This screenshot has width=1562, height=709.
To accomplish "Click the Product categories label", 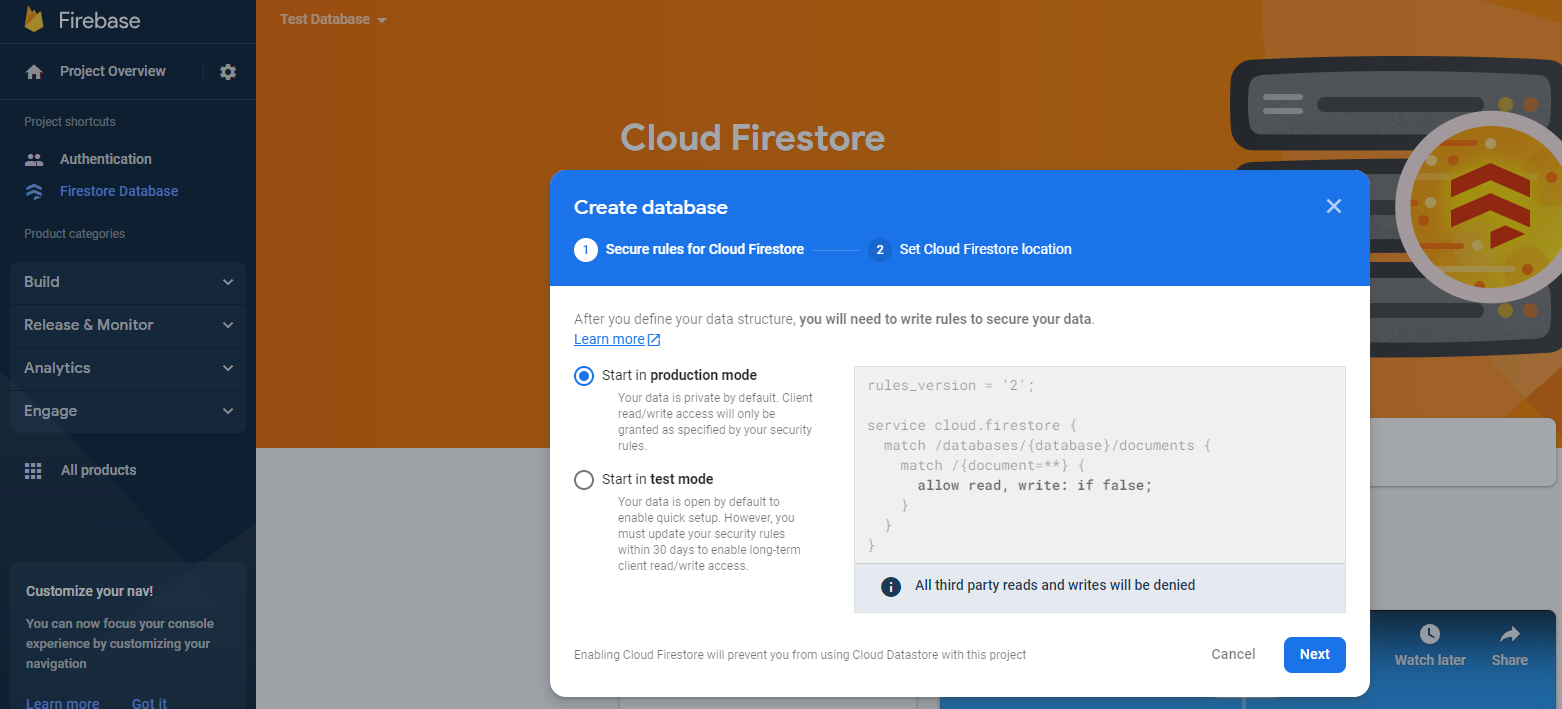I will [x=75, y=234].
